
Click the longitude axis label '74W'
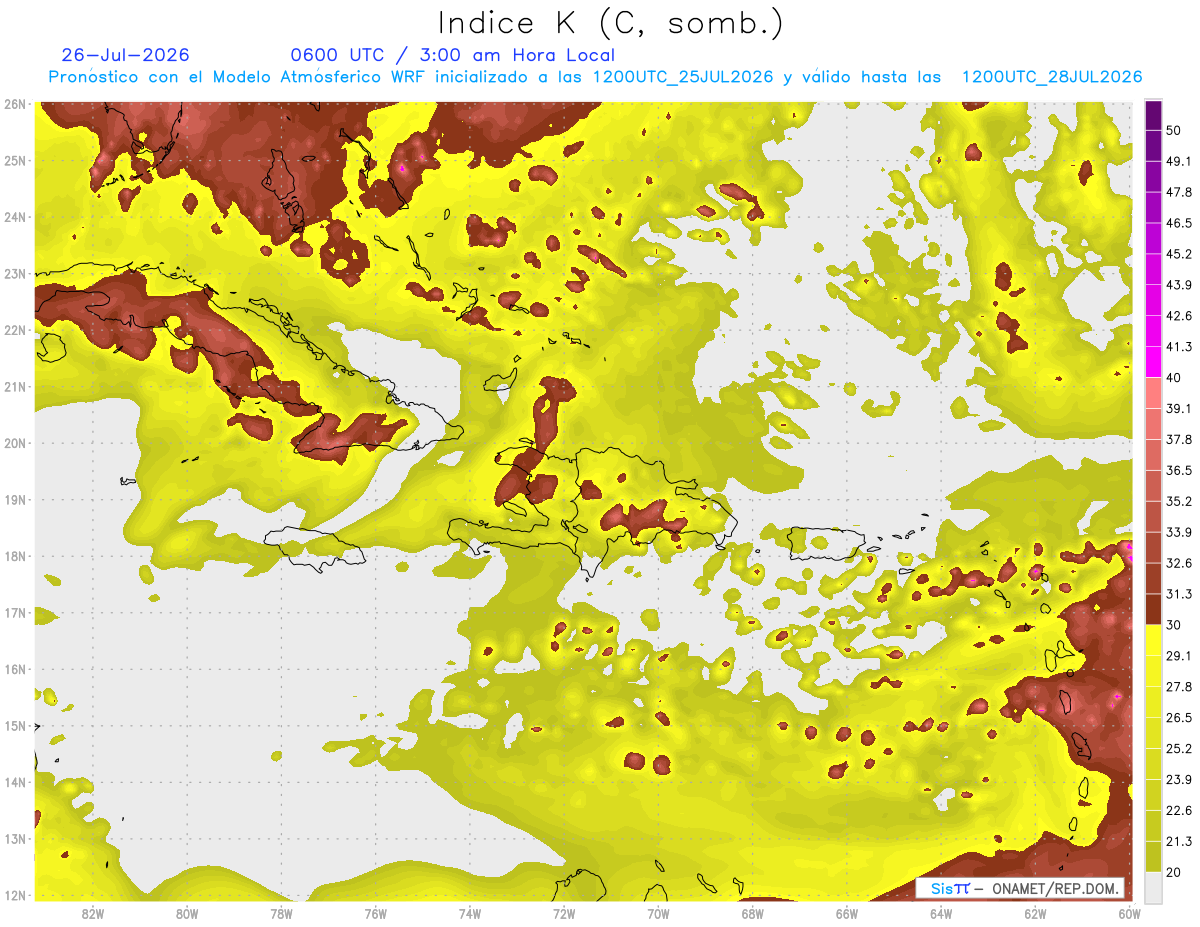[470, 913]
